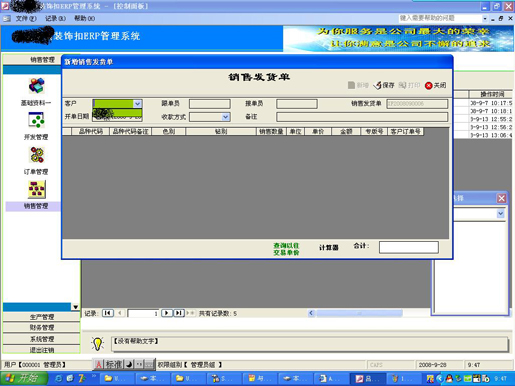Click the Windows 开始 start button
The height and width of the screenshot is (386, 515).
23,378
